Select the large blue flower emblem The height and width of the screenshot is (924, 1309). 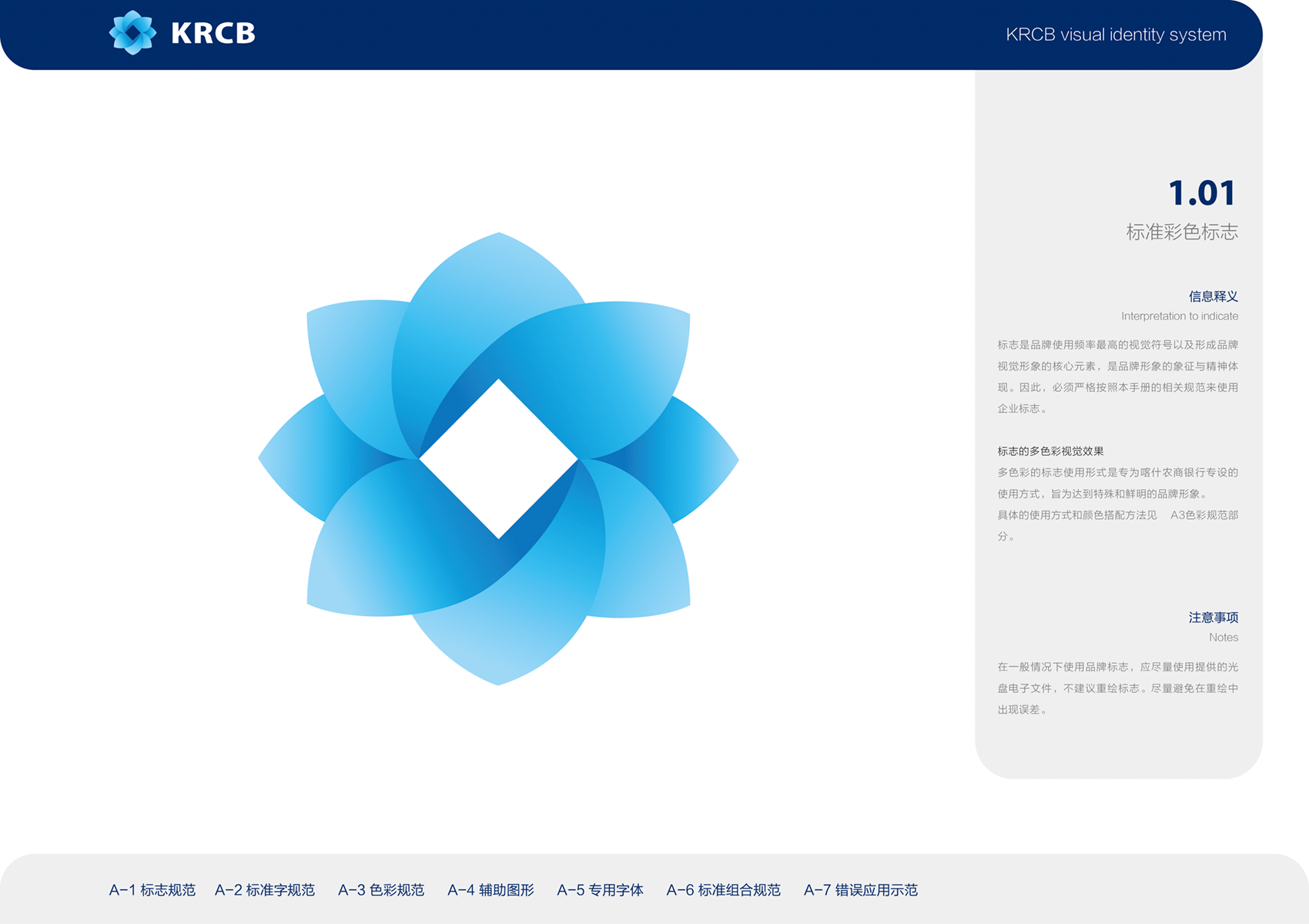point(498,459)
